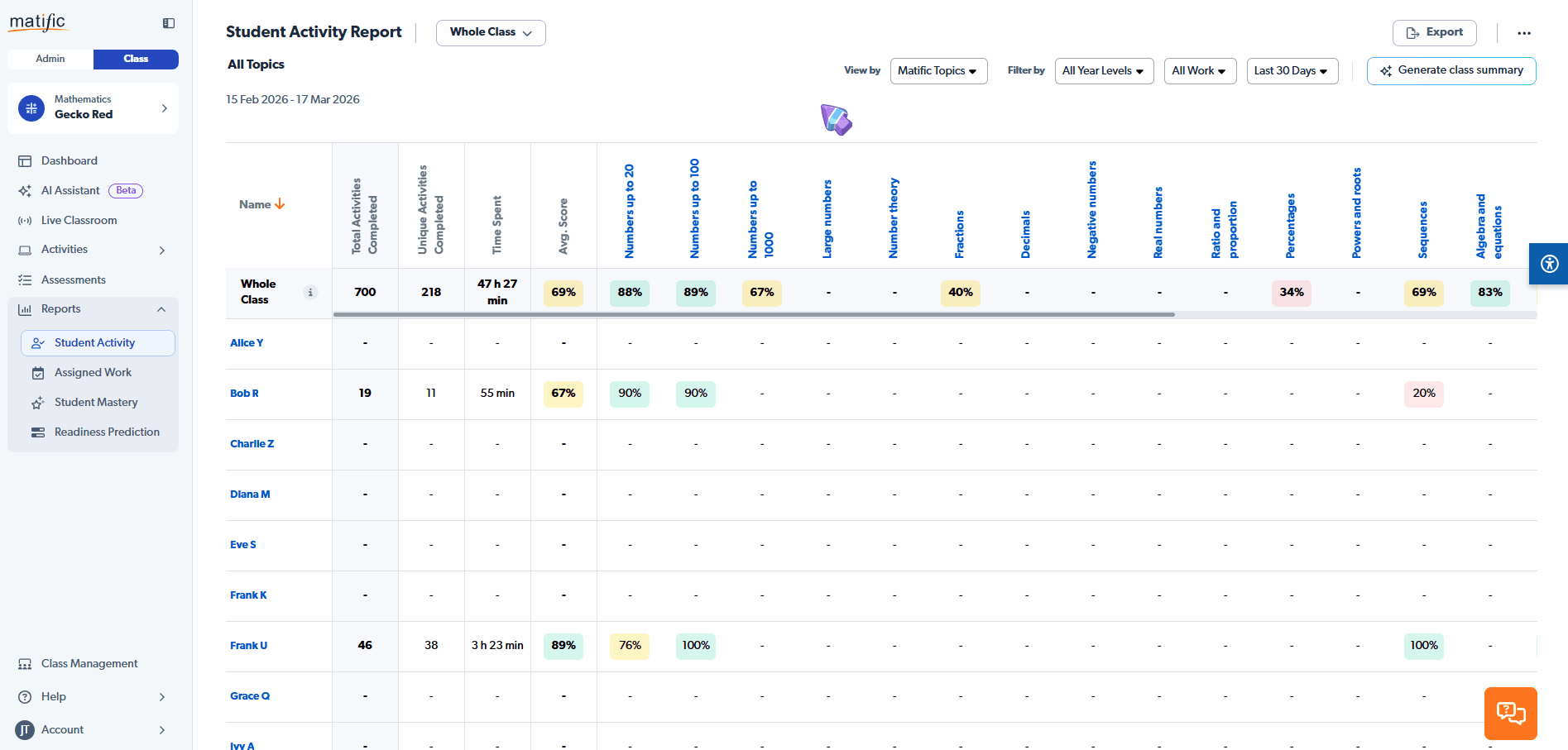Open the Dashboard from the sidebar
Image resolution: width=1568 pixels, height=750 pixels.
tap(69, 160)
